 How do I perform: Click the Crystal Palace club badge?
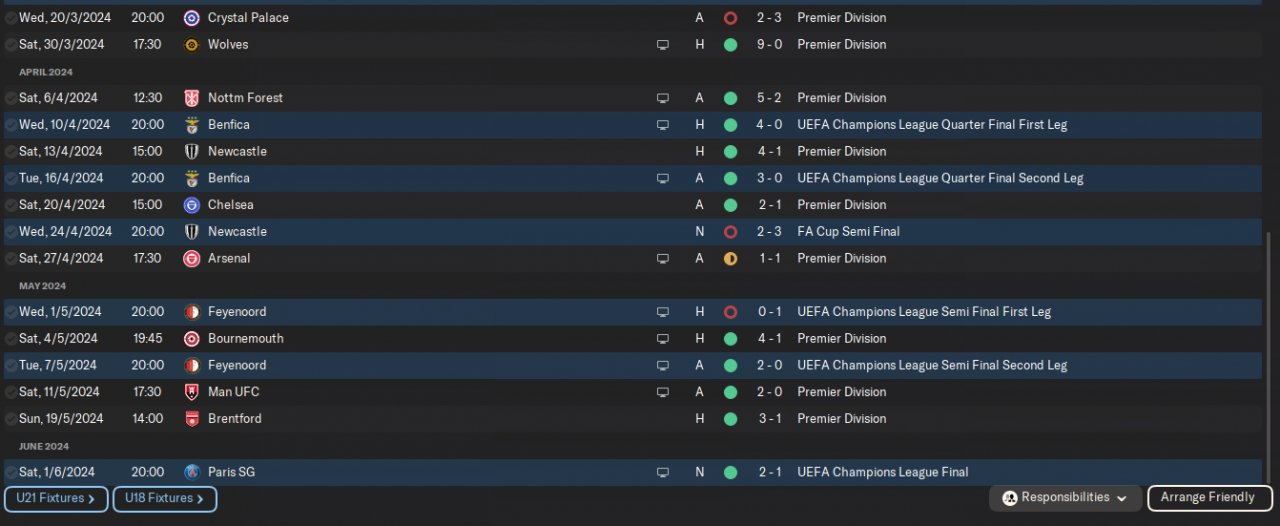point(192,18)
